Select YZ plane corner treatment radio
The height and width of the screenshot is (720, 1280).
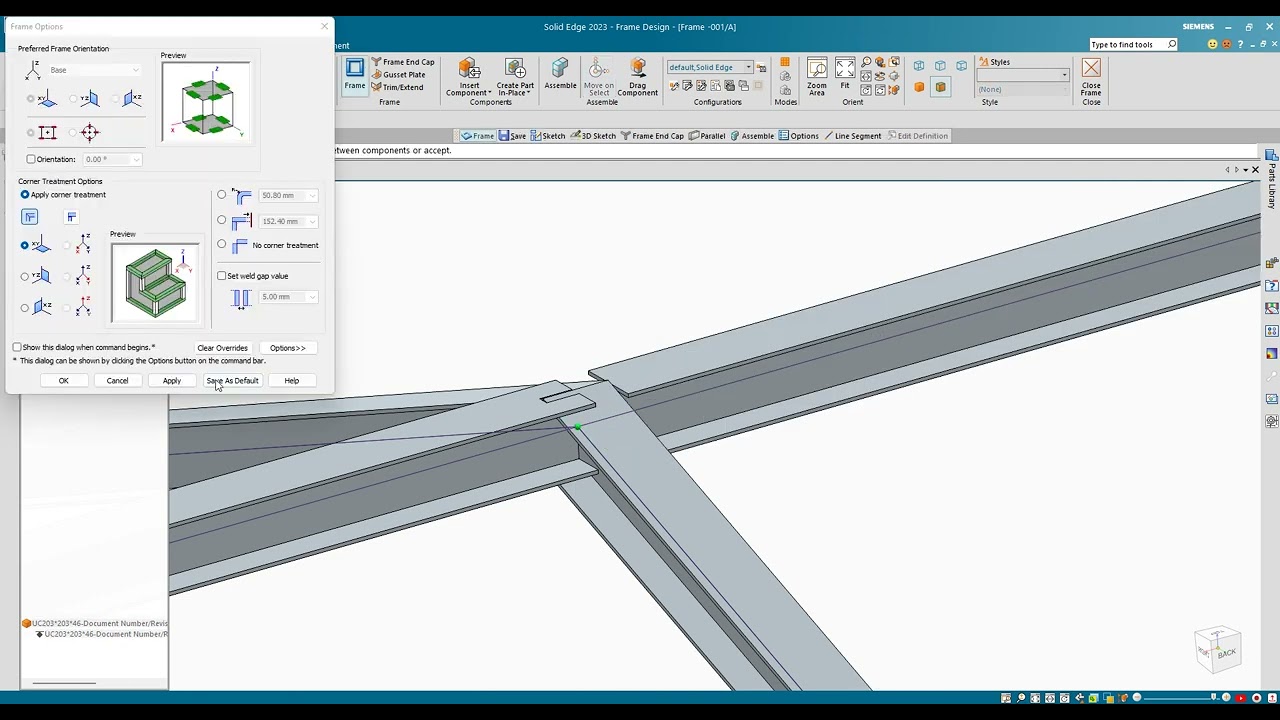click(25, 276)
